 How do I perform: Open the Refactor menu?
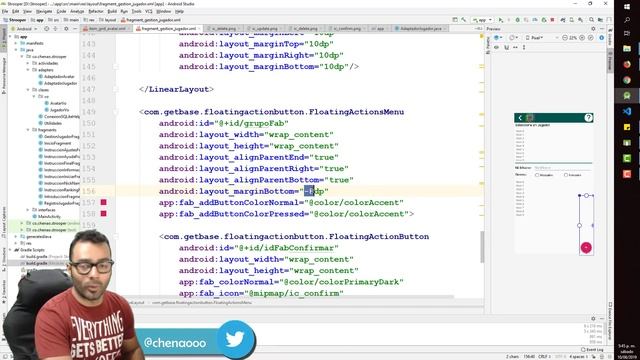click(96, 11)
